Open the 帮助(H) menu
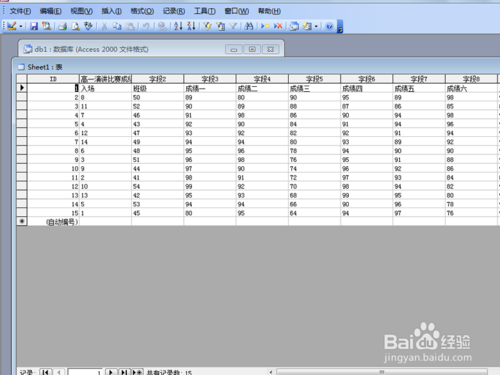 pos(269,11)
